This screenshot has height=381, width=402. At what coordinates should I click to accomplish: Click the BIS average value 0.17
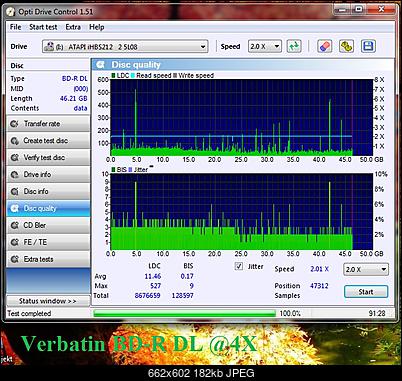(x=187, y=276)
